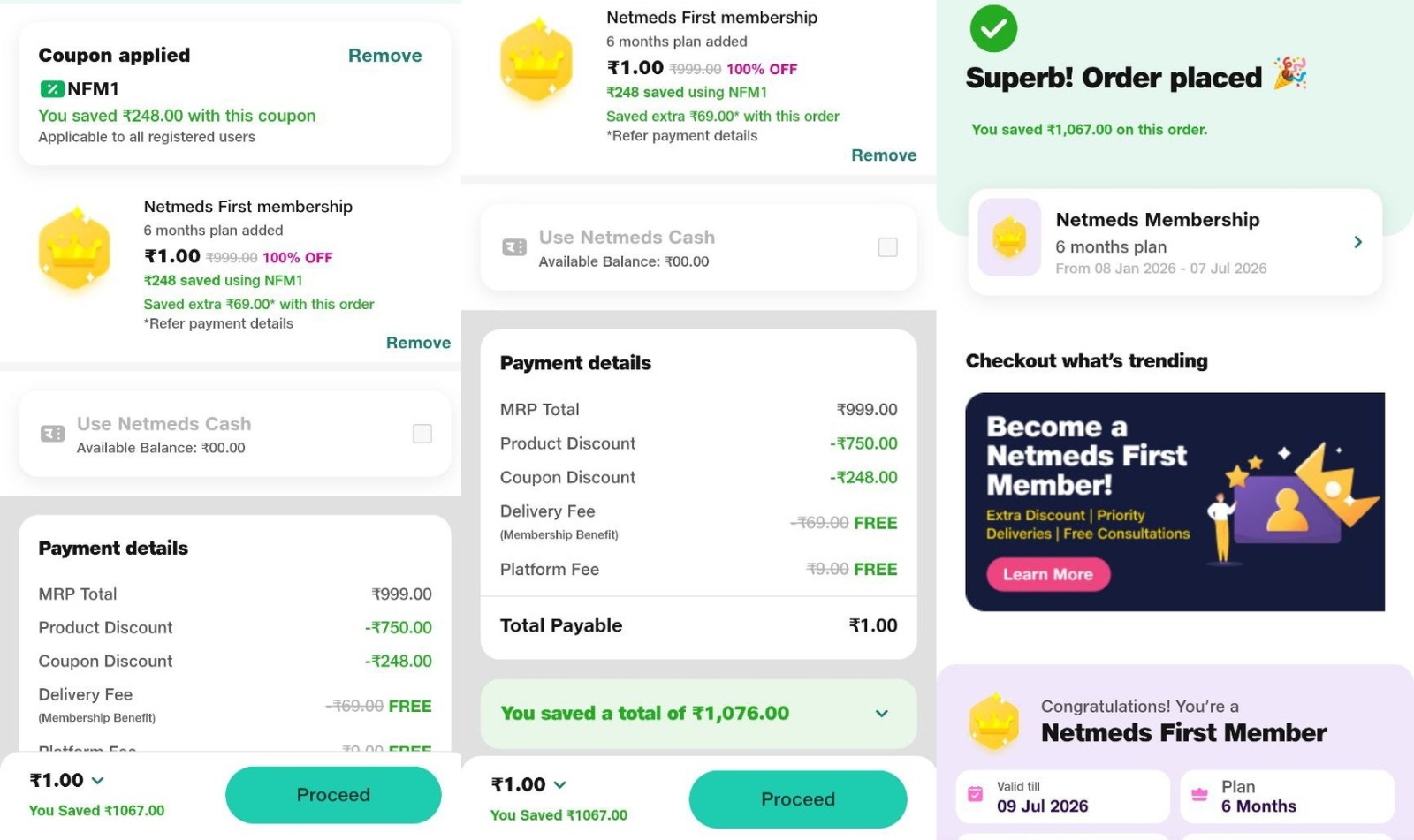Screen dimensions: 1414x840
Task: Tap the green order success checkmark icon
Action: [993, 28]
